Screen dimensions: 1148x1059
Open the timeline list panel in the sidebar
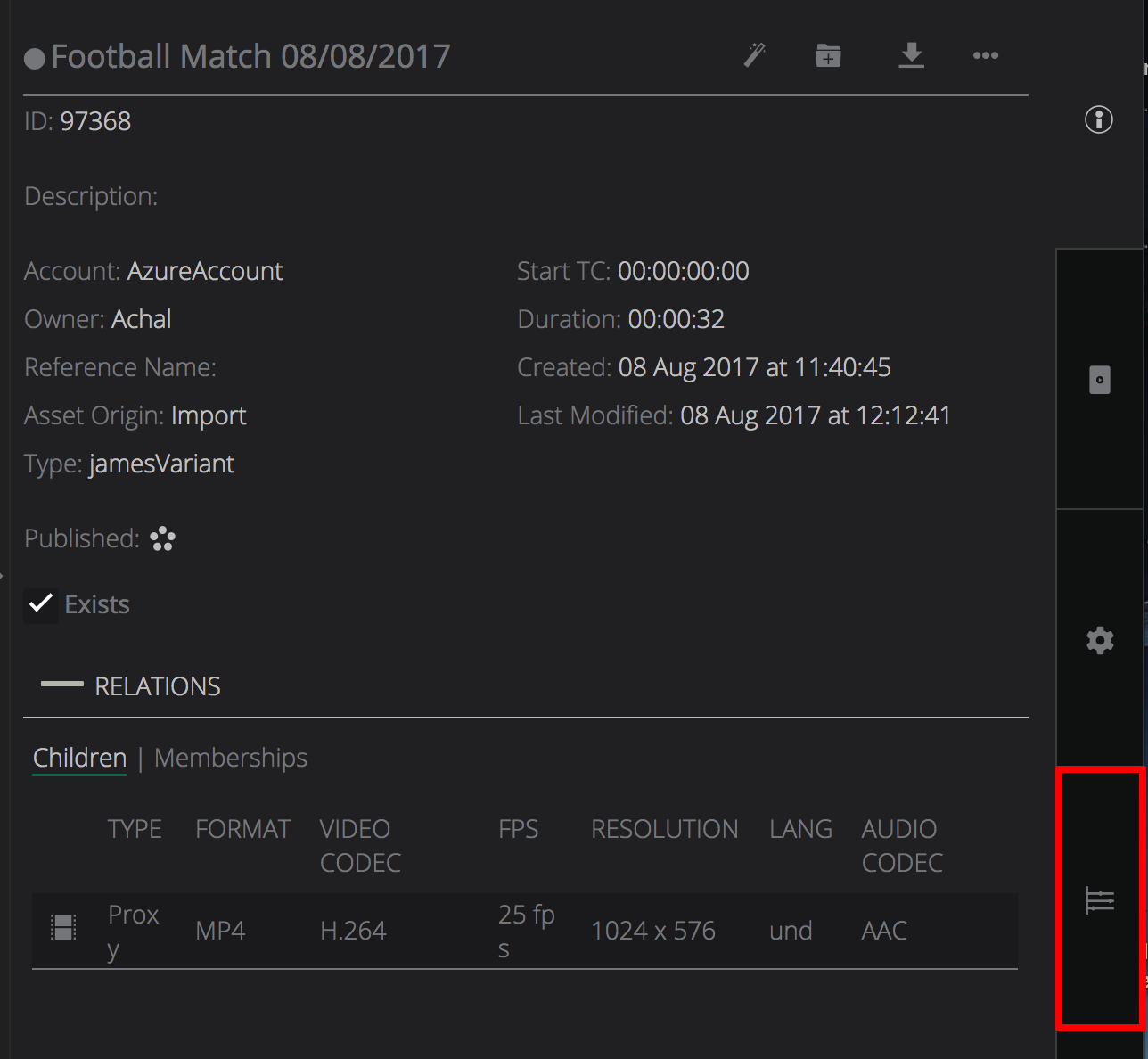pos(1100,900)
